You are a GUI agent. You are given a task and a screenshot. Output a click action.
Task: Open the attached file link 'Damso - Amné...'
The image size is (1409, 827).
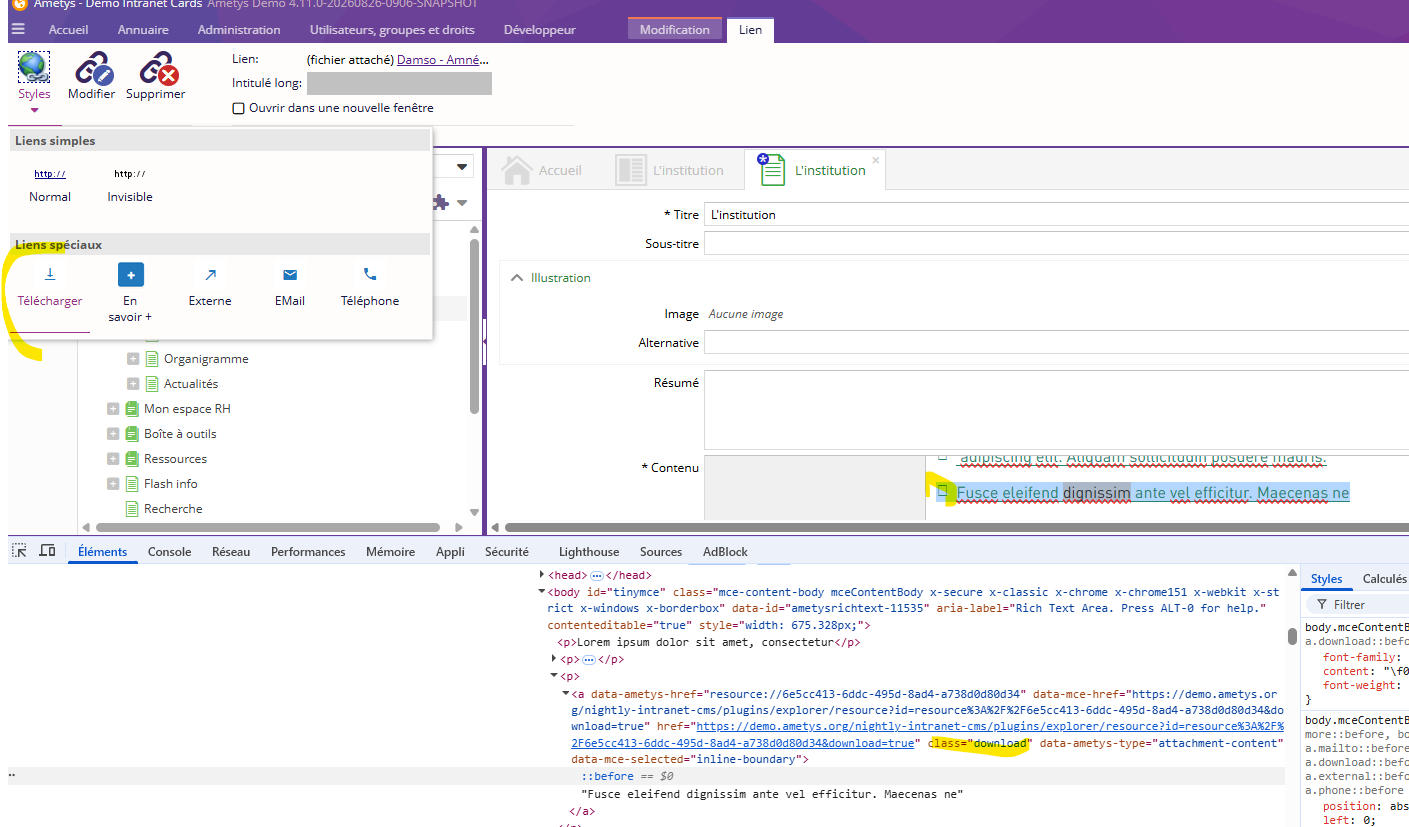tap(443, 60)
